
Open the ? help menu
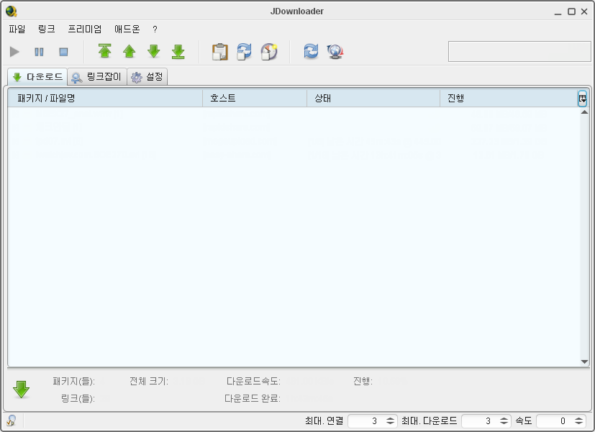tap(155, 29)
